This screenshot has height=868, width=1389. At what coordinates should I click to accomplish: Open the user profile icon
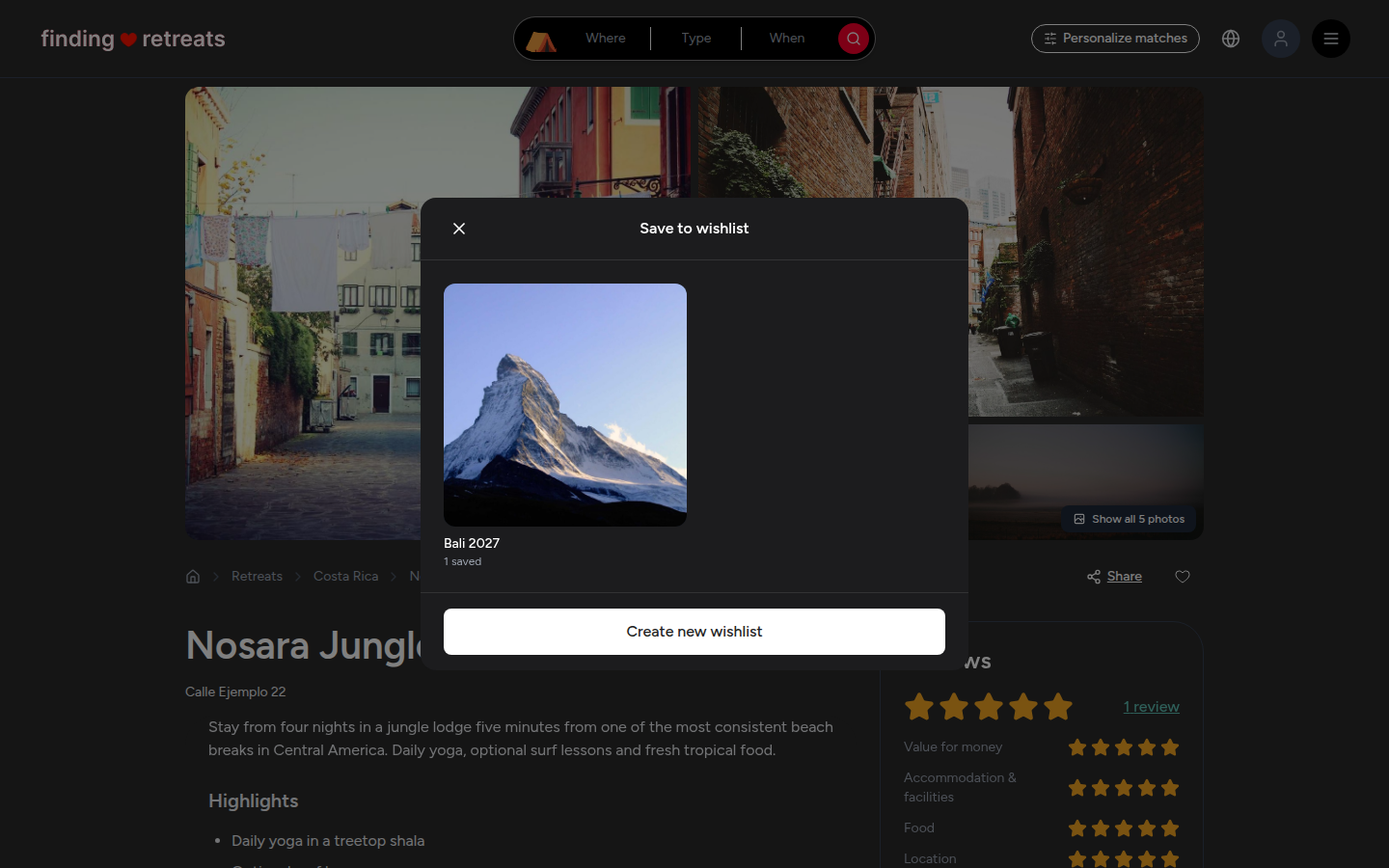[1281, 39]
